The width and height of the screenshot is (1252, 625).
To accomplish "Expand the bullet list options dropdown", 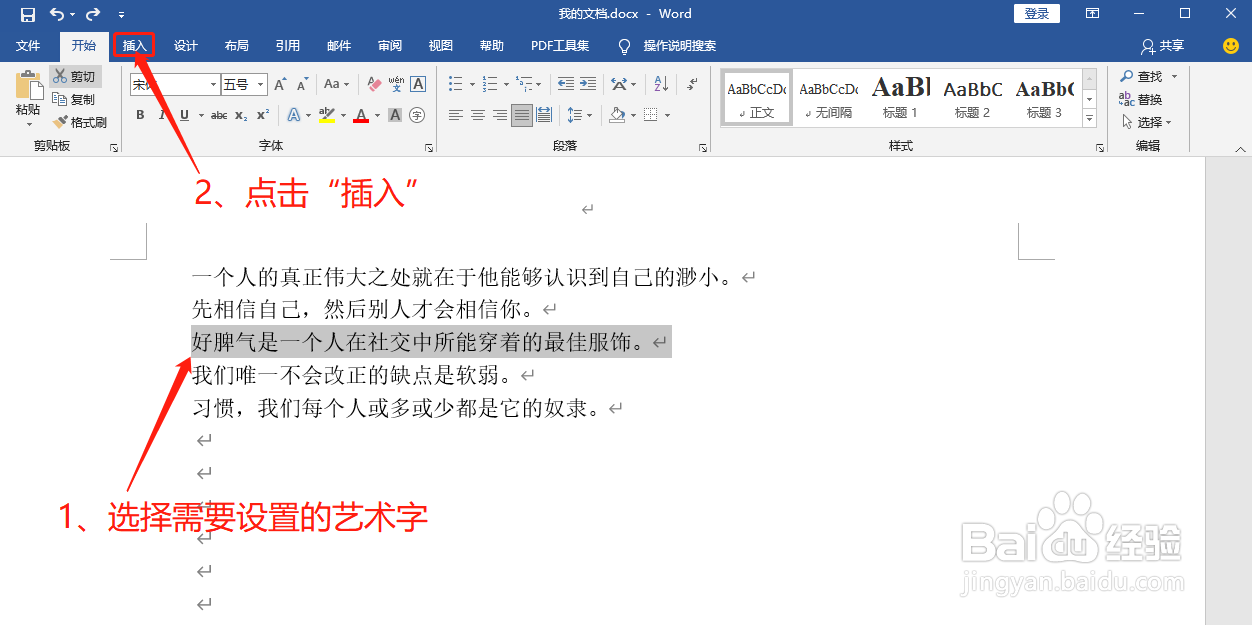I will pyautogui.click(x=472, y=85).
